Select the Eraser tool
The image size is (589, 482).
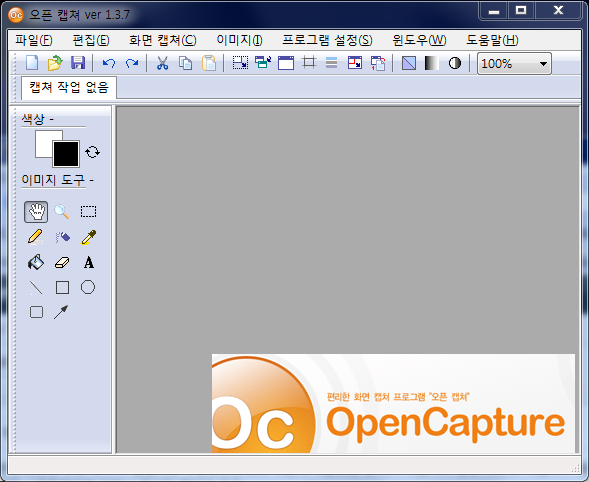[62, 262]
